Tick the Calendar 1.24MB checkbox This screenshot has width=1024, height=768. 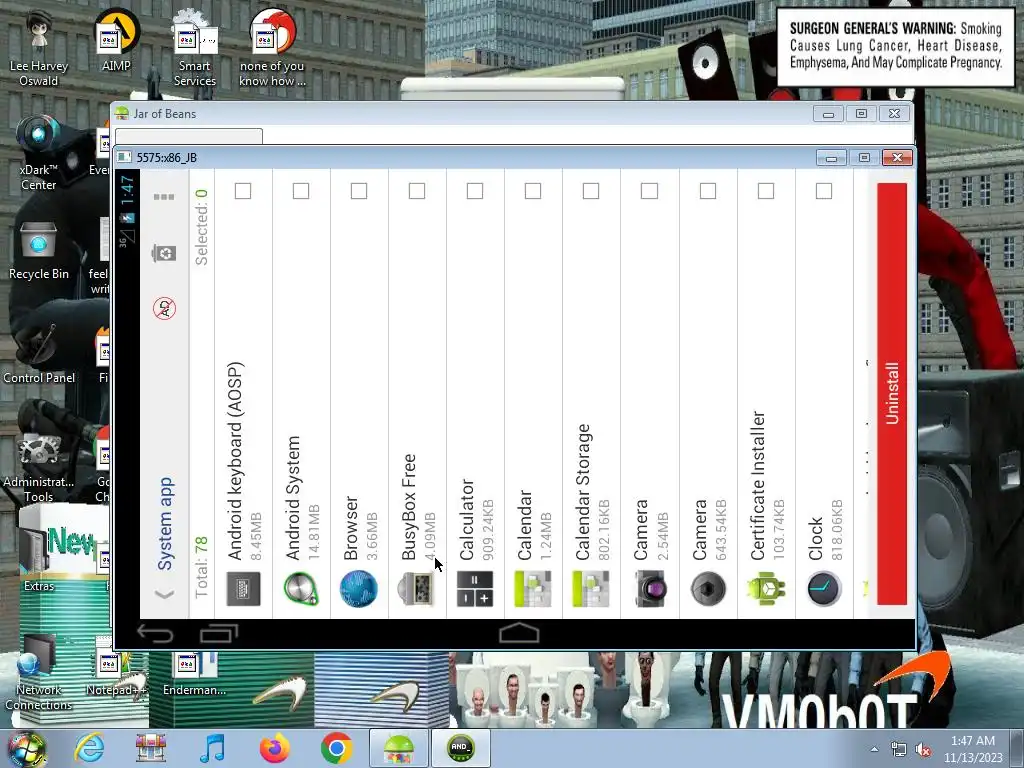click(x=533, y=191)
